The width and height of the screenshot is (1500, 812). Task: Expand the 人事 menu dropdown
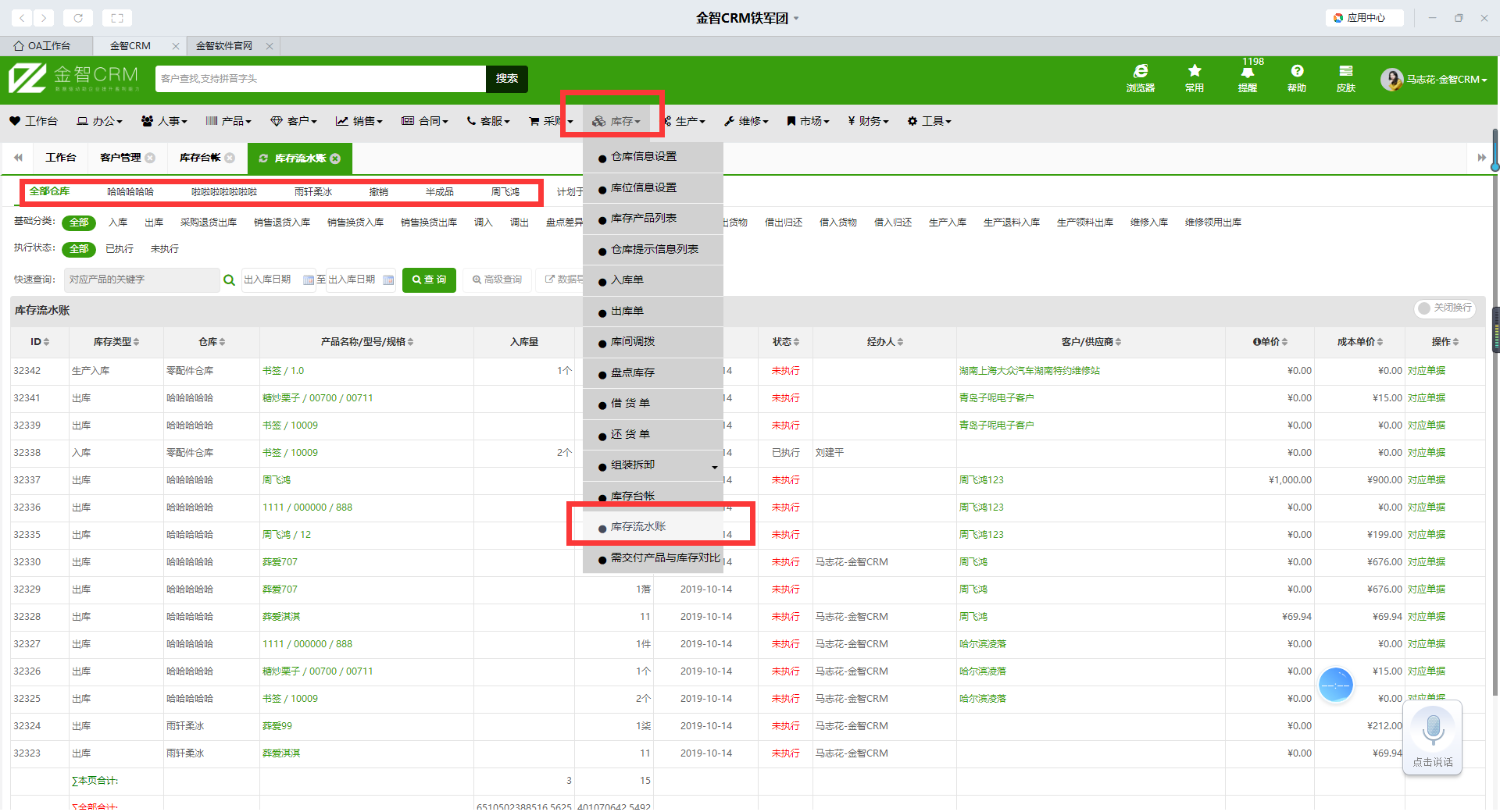pos(165,121)
